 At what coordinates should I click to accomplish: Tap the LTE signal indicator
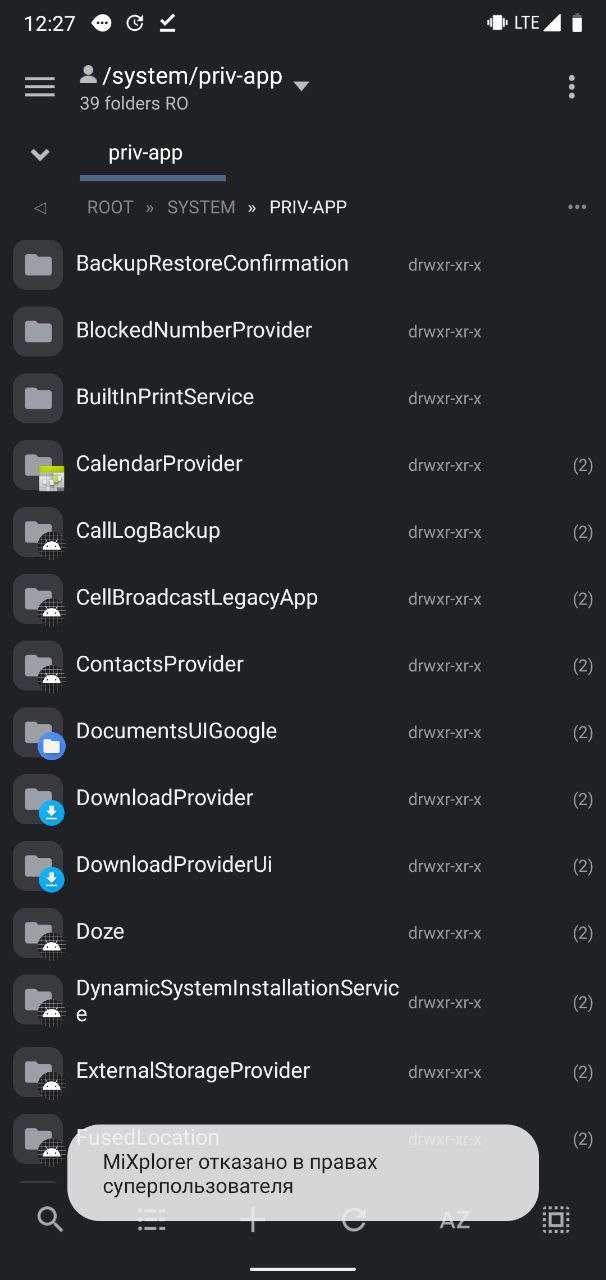pyautogui.click(x=537, y=23)
